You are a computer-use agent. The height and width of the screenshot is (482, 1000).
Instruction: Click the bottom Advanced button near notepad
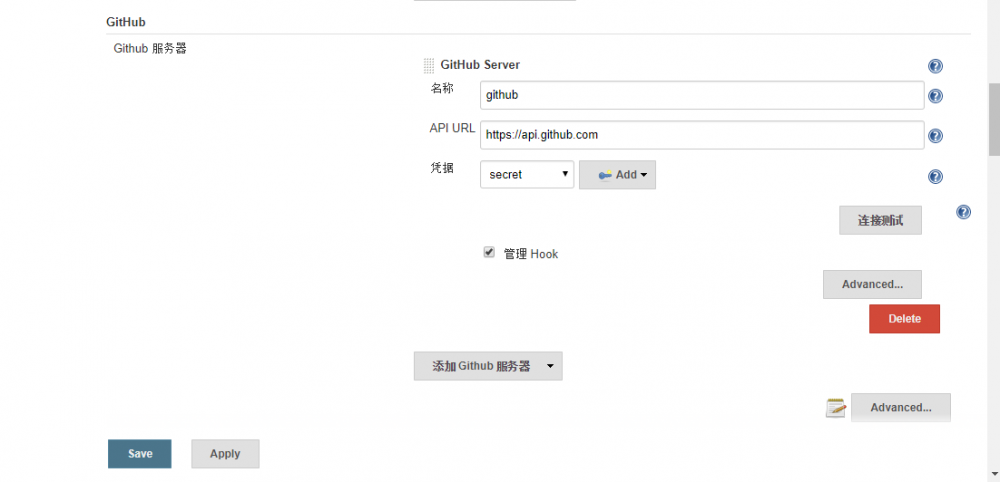pos(901,407)
